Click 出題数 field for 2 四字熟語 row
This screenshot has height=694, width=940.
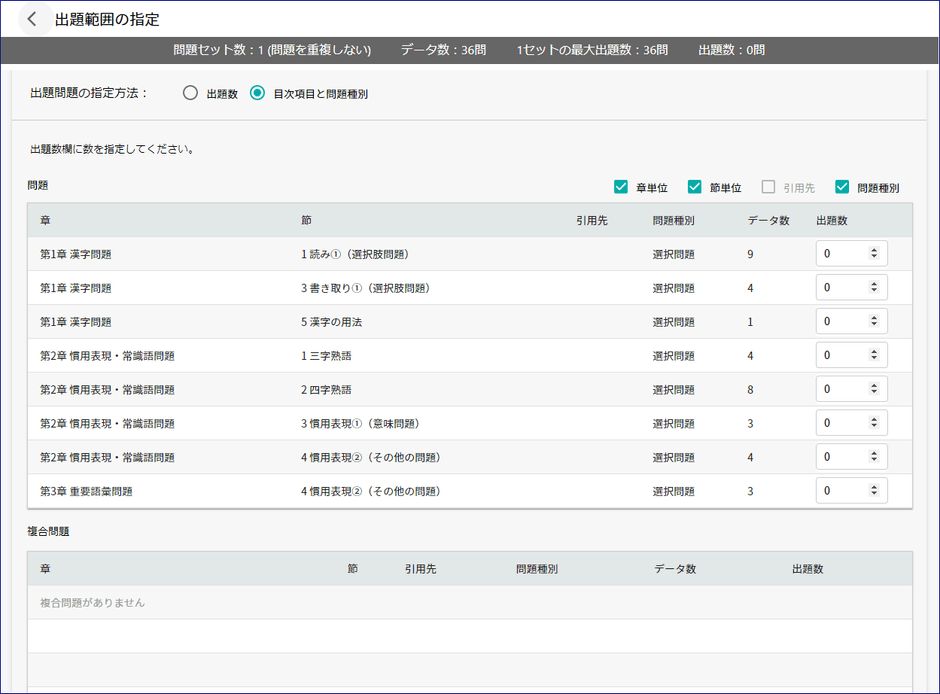842,389
